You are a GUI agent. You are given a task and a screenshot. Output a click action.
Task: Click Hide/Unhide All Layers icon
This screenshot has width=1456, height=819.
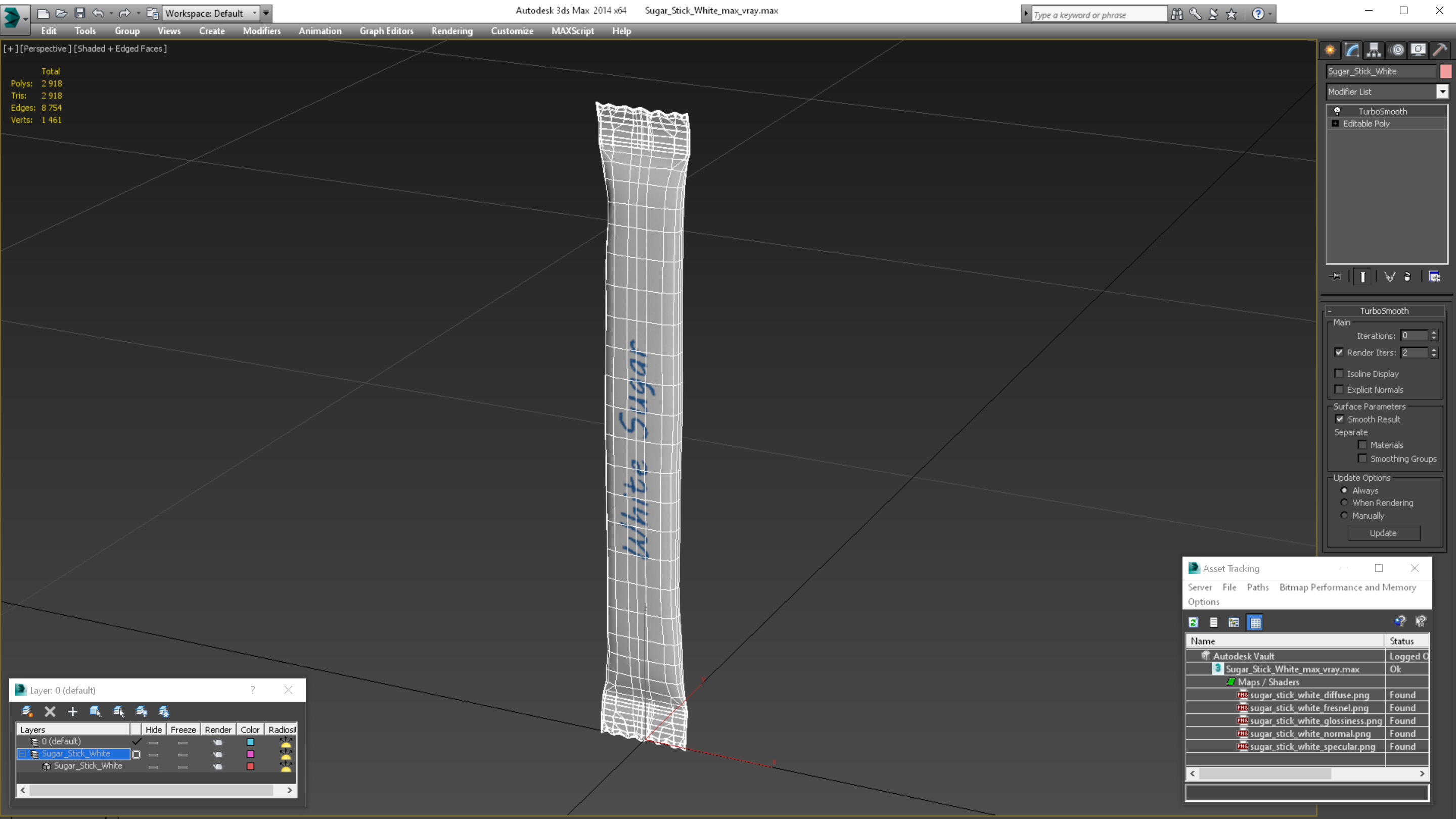click(142, 712)
